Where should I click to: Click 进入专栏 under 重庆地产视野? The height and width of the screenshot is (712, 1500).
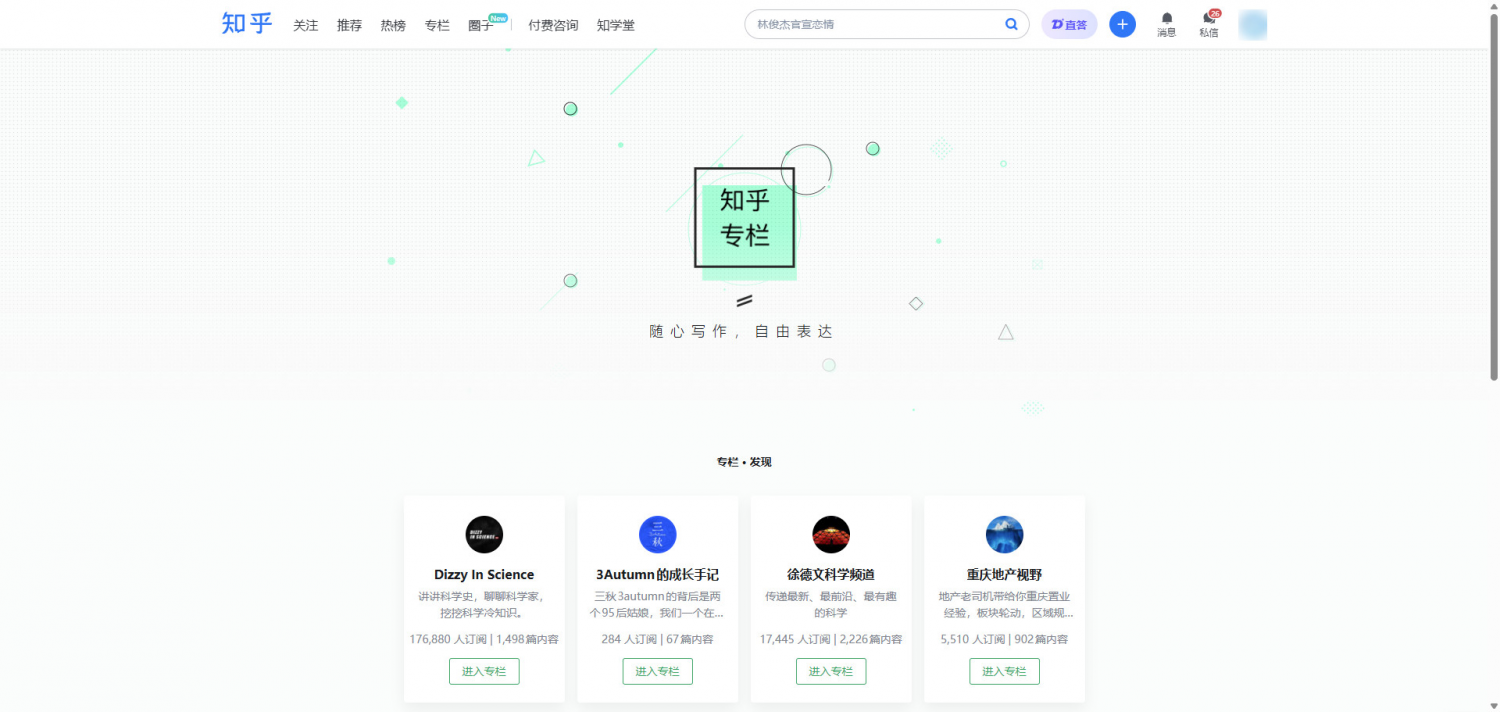[1004, 672]
